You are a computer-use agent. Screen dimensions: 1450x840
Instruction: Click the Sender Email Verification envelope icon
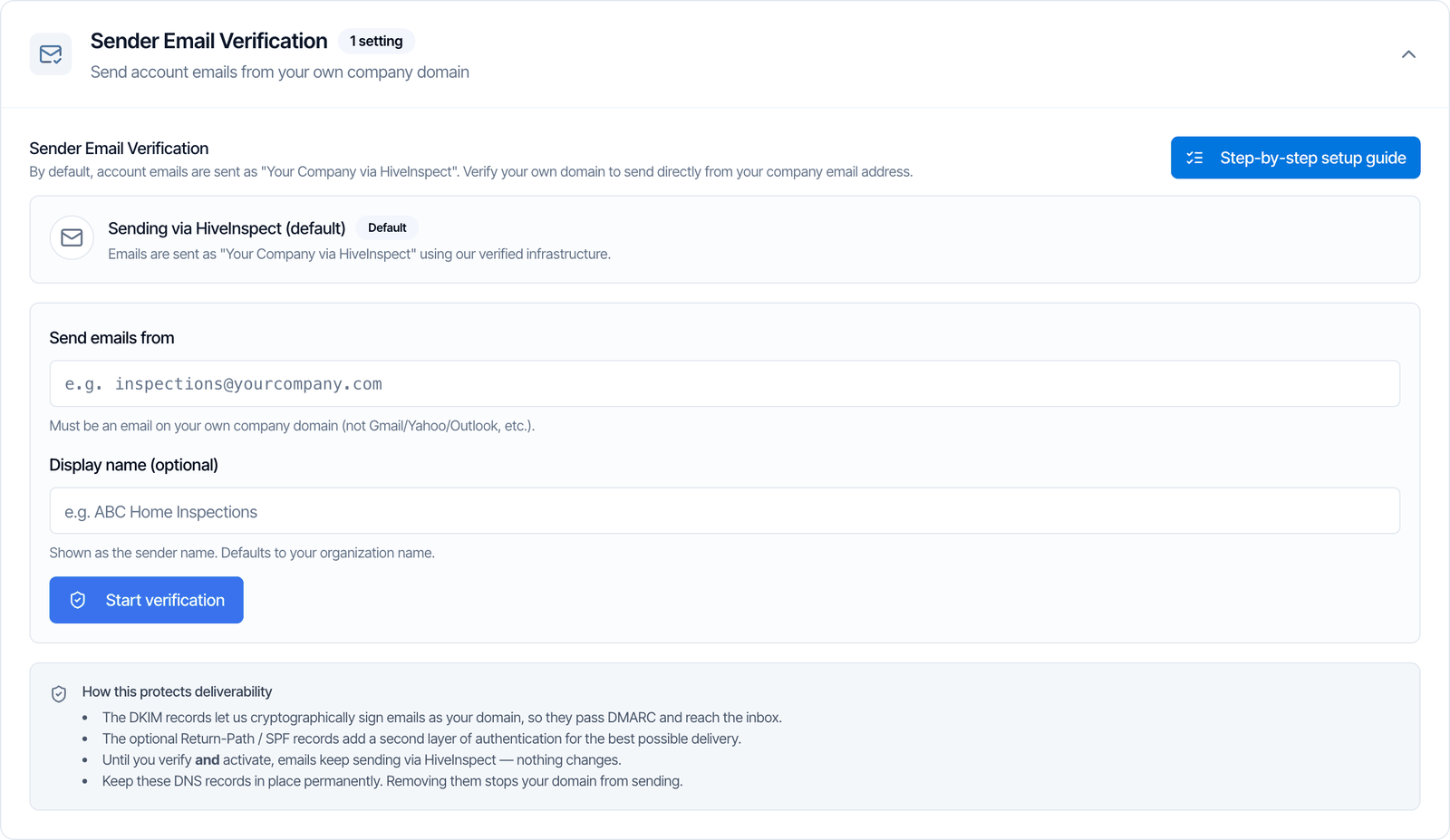pyautogui.click(x=51, y=54)
